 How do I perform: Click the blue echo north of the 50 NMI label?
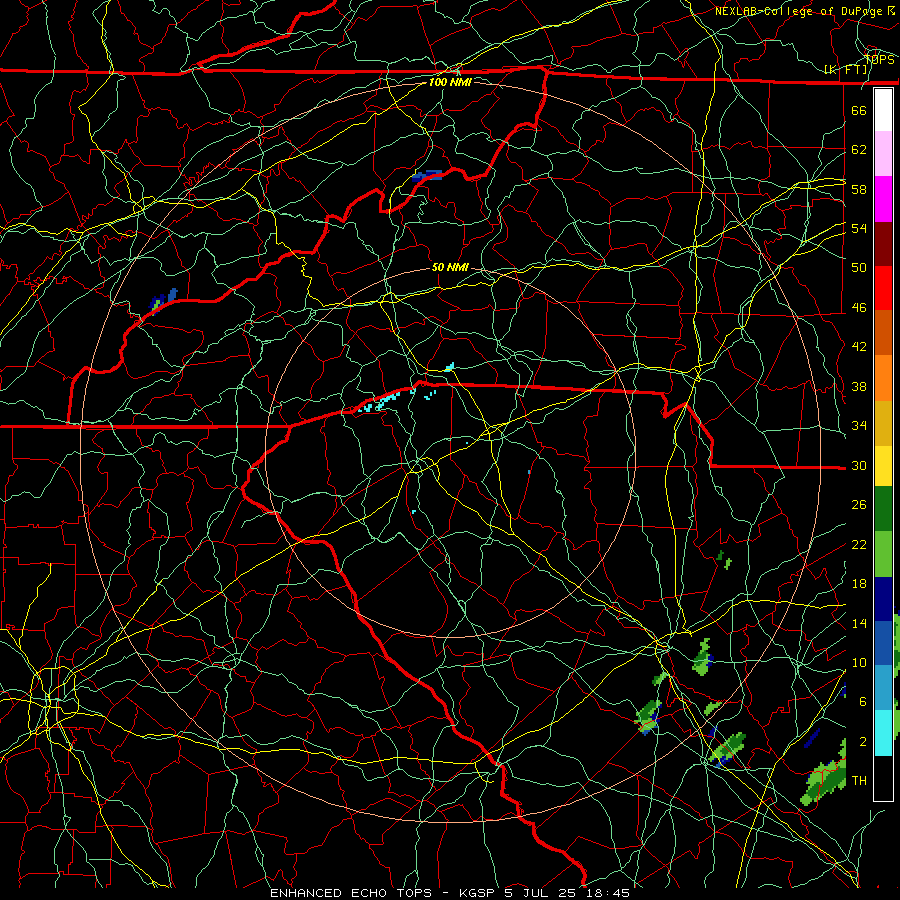(427, 176)
